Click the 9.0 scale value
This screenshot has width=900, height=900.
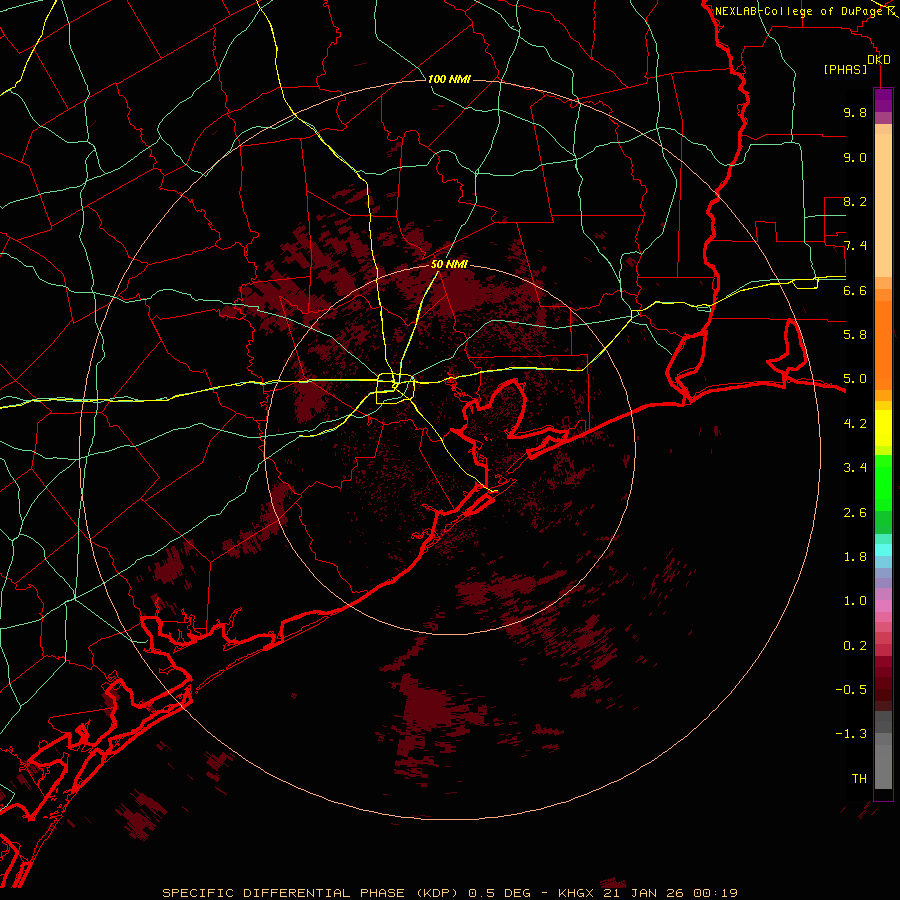coord(855,157)
